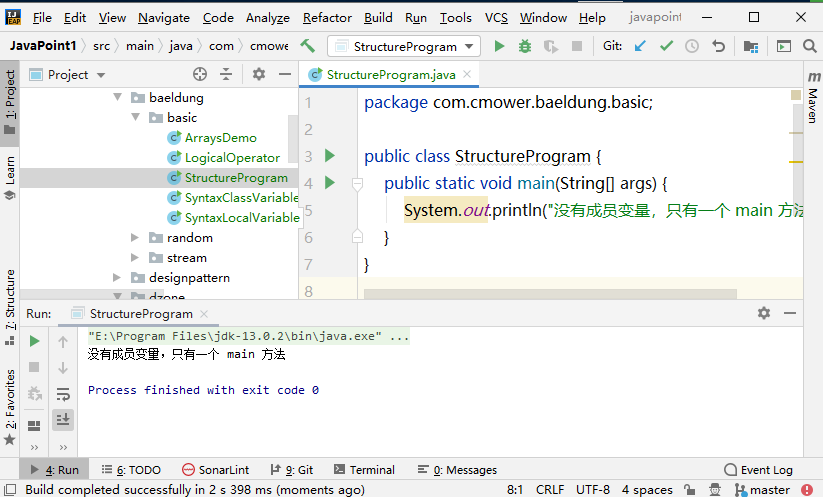Screen dimensions: 823x497
Task: Open the StructureProgram run configuration dropdown
Action: coord(404,47)
